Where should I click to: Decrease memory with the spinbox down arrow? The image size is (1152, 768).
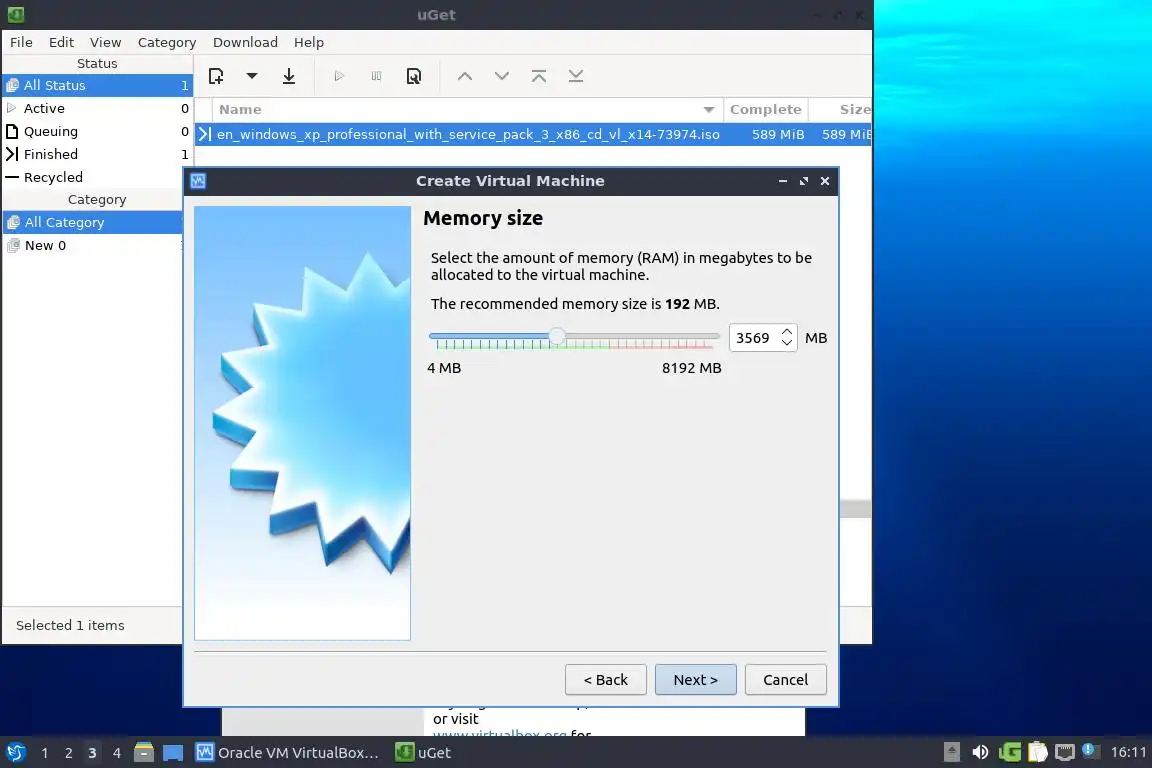click(787, 343)
